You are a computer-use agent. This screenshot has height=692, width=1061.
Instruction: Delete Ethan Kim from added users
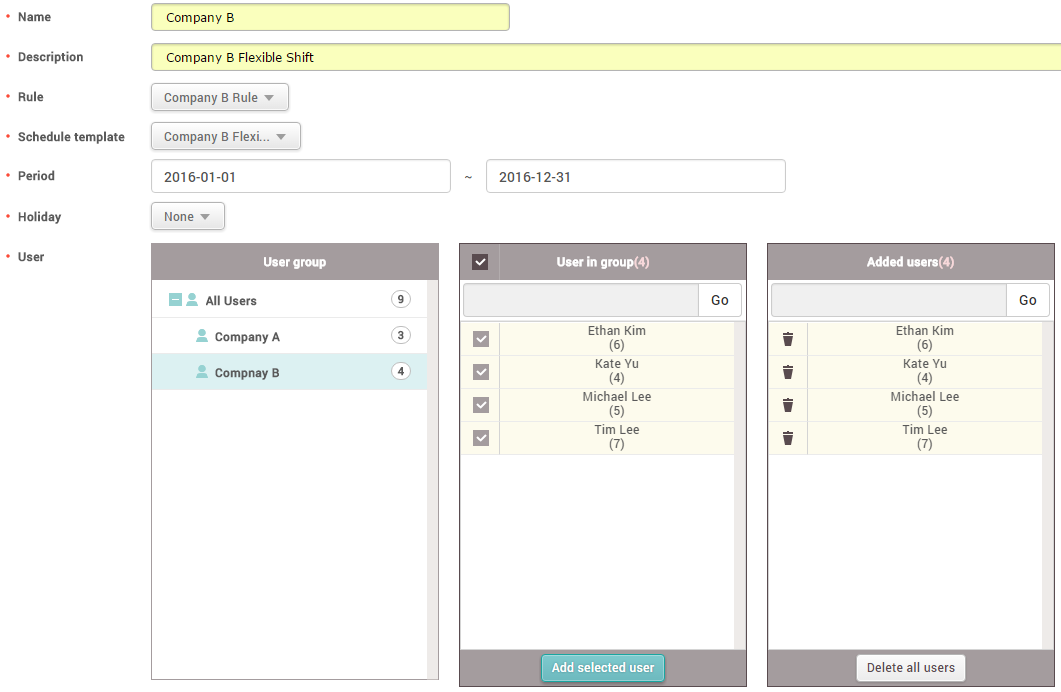[x=788, y=339]
